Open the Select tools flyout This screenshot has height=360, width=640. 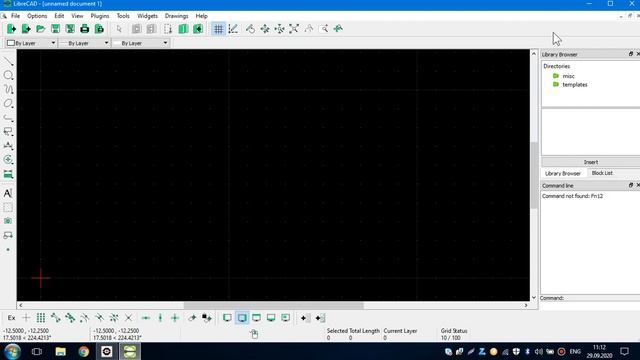[8, 132]
